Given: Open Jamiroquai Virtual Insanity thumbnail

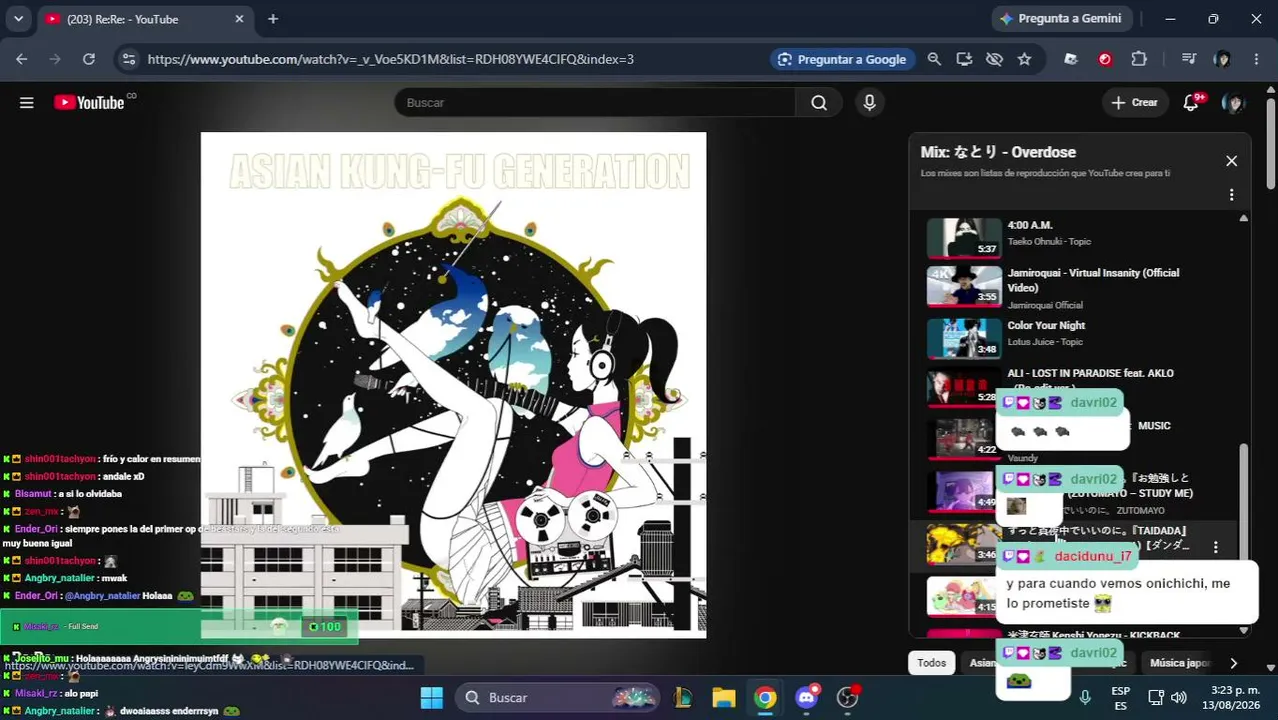Looking at the screenshot, I should pyautogui.click(x=964, y=285).
